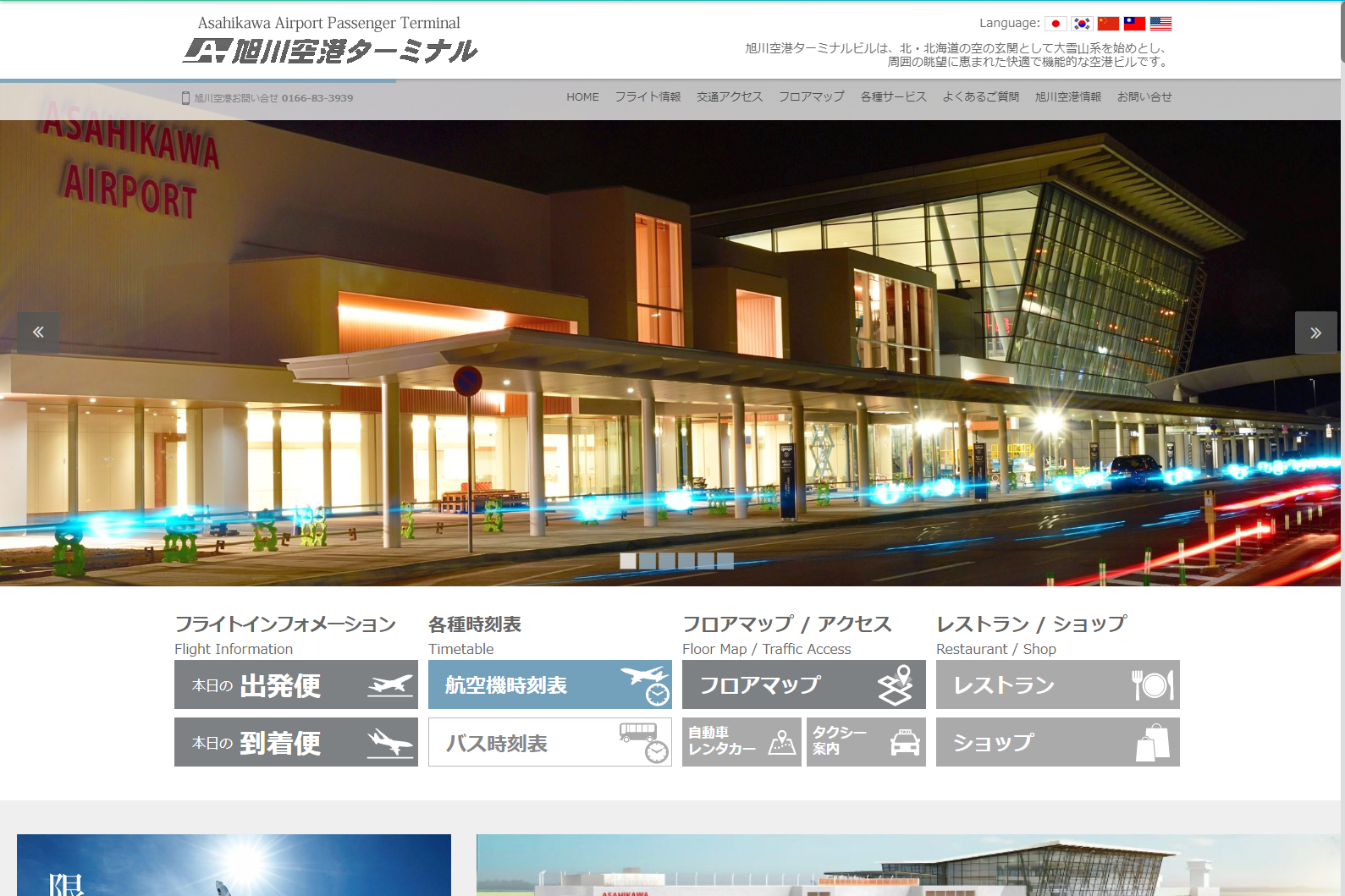Screen dimensions: 1345x896
Task: Choose the Chinese flag language option
Action: click(1108, 24)
